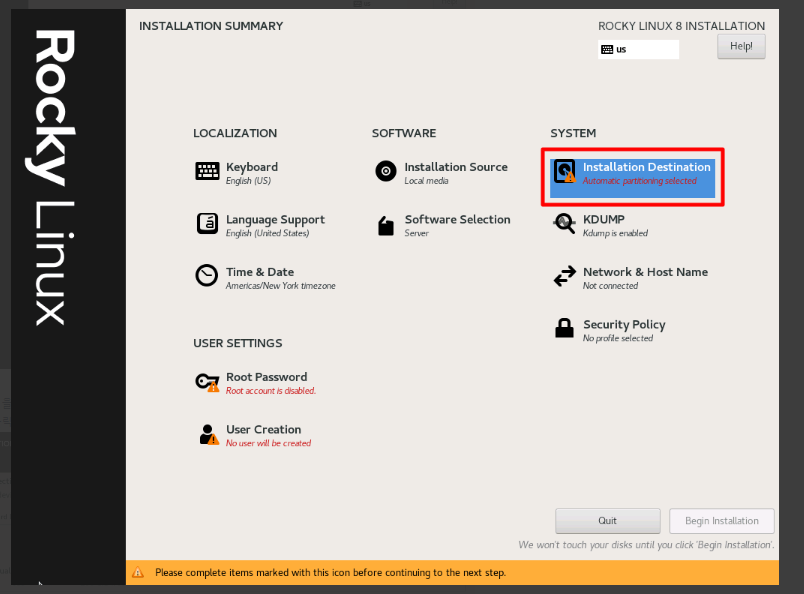Click the ROCKY LINUX 8 INSTALLATION heading
Screen dimensions: 804x594
pos(681,26)
